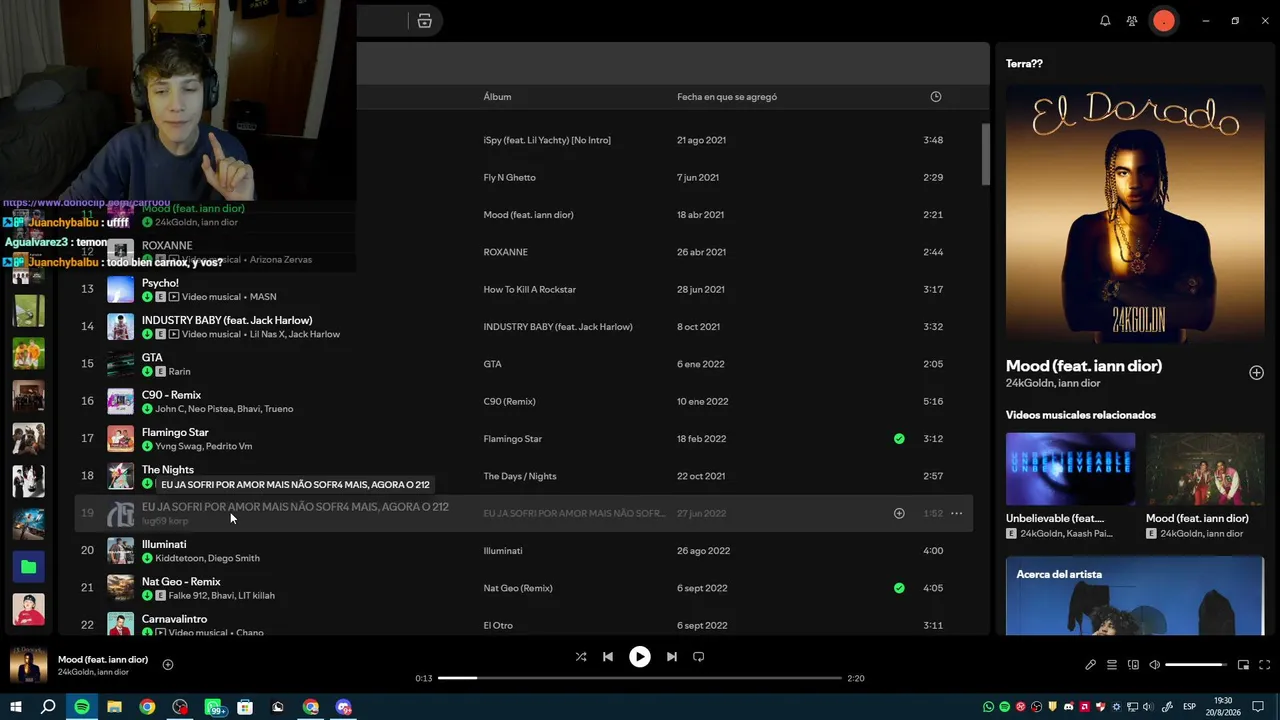Open the friend activity icon
This screenshot has width=1280, height=720.
pos(1132,21)
